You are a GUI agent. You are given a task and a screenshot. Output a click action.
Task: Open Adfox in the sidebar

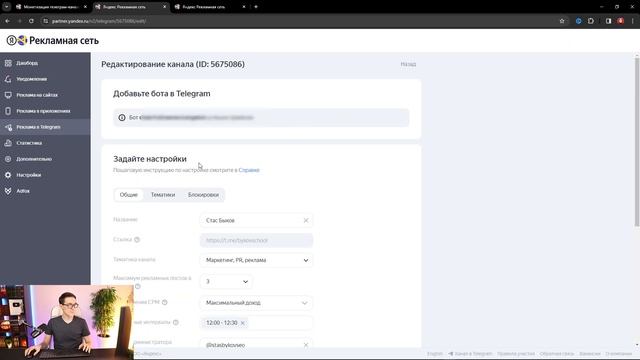pos(22,191)
